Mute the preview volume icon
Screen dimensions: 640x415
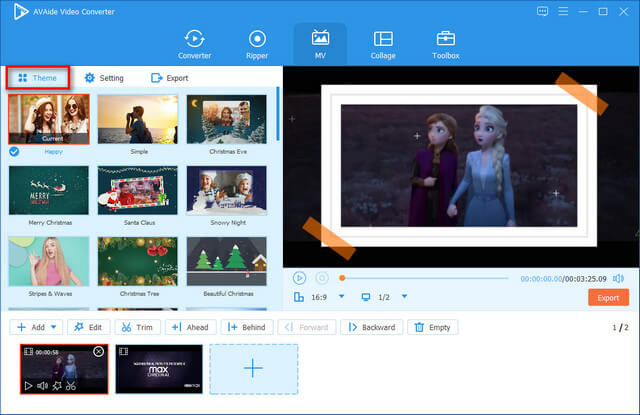pyautogui.click(x=618, y=278)
